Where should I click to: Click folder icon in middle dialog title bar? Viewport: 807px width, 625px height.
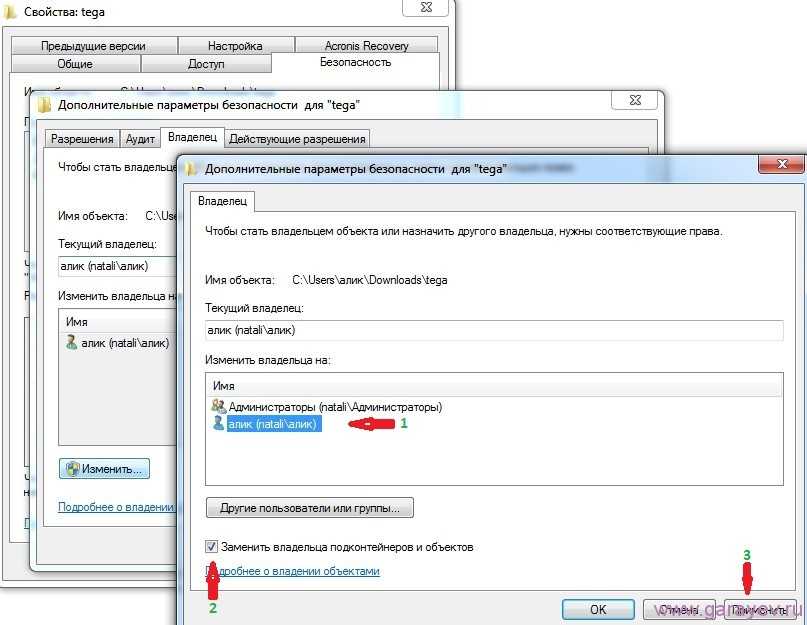(x=44, y=104)
